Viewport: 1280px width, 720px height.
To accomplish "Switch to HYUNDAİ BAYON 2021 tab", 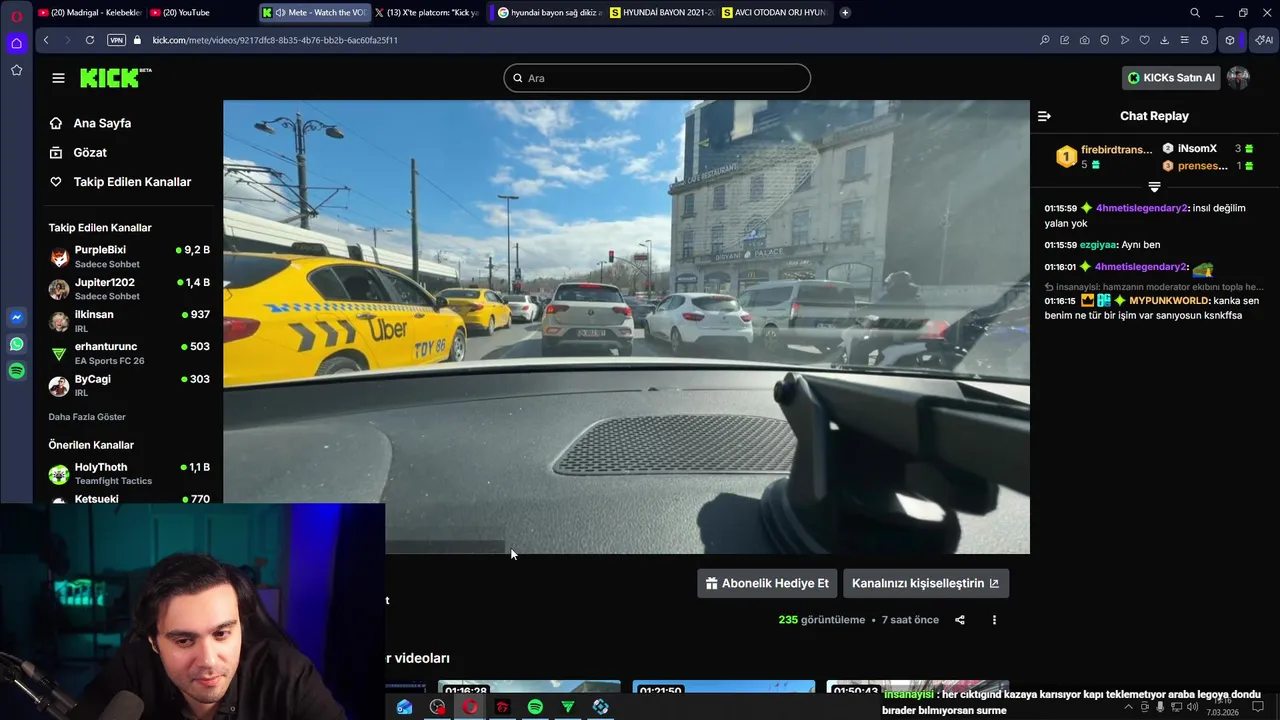I will click(661, 13).
